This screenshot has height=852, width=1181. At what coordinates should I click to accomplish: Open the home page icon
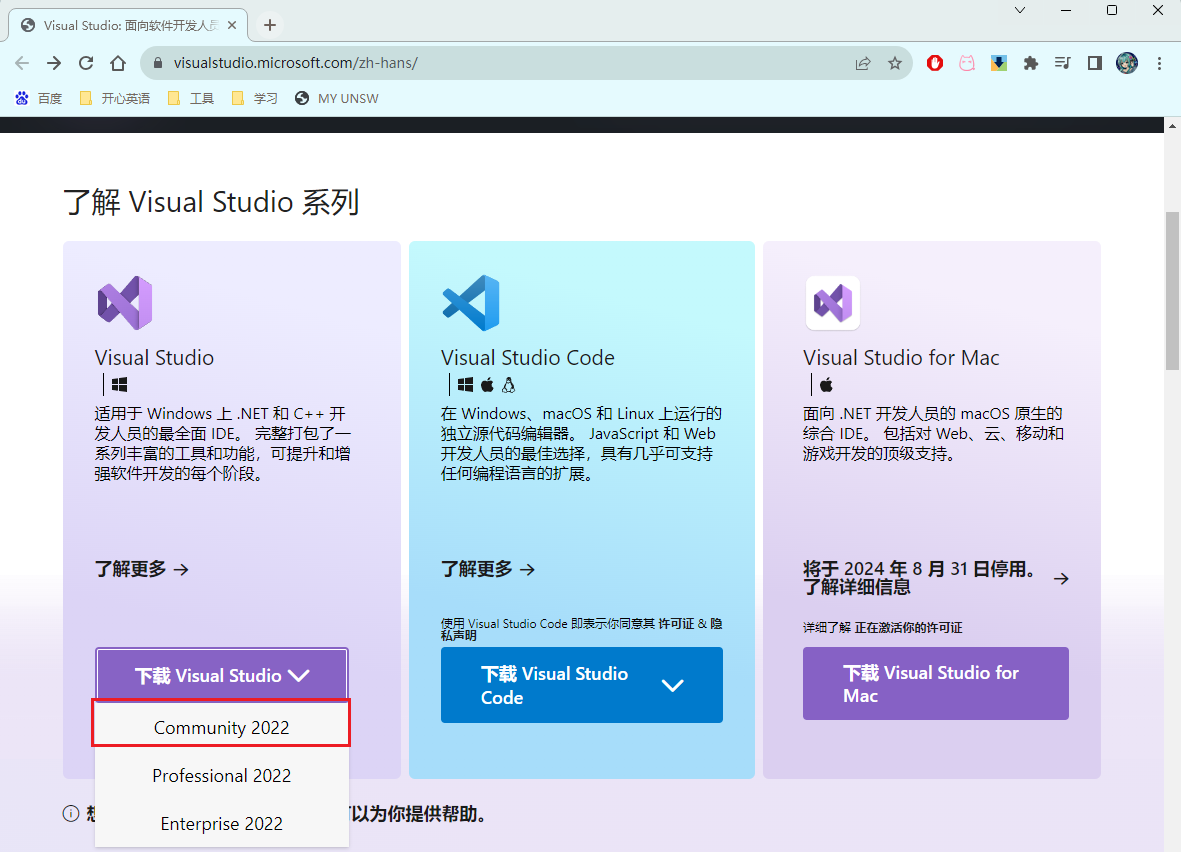point(117,63)
